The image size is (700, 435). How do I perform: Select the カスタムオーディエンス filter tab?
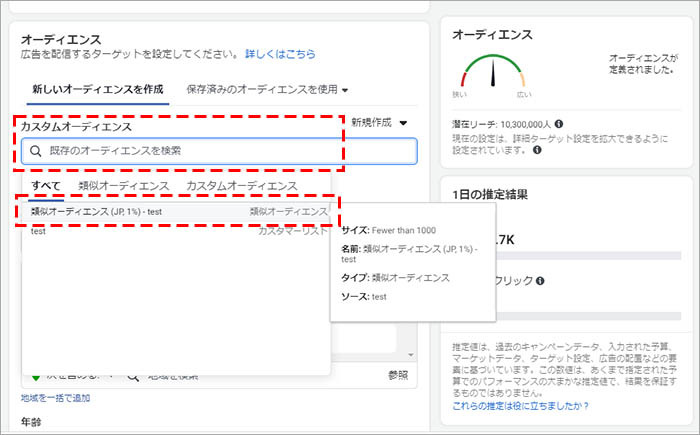point(241,186)
